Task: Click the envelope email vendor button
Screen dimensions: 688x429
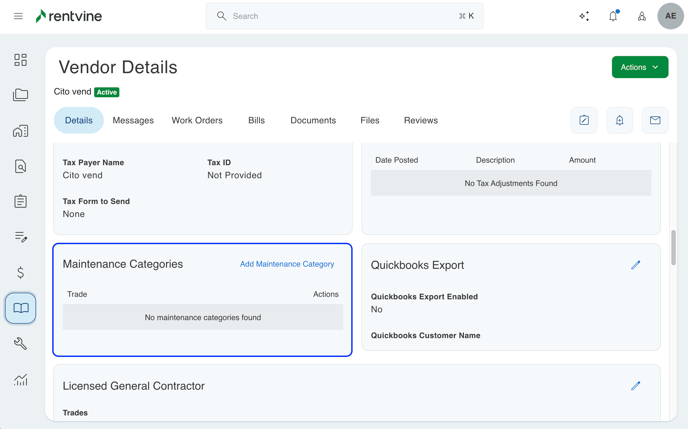Action: 655,120
